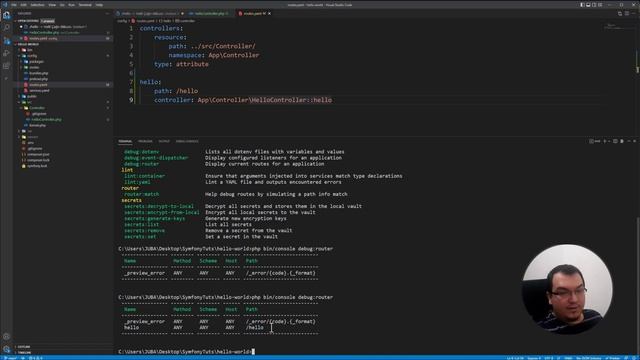Open the Search view in activity bar

coord(6,28)
